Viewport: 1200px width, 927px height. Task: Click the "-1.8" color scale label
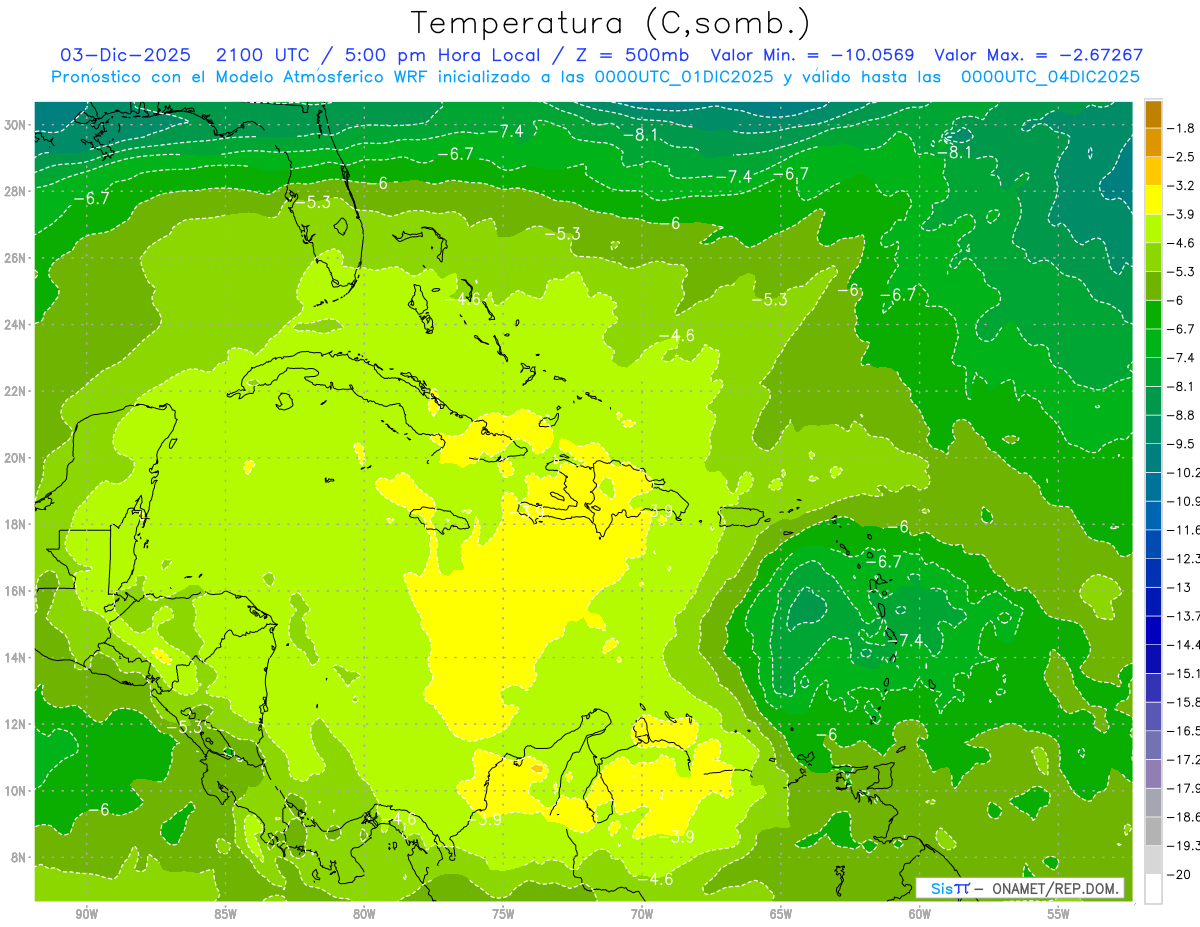pos(1181,128)
